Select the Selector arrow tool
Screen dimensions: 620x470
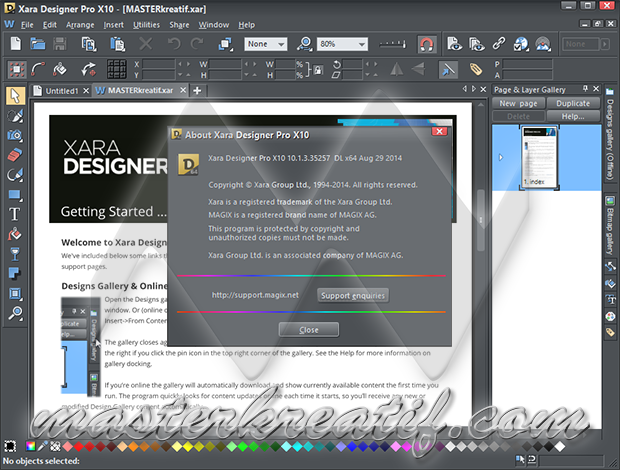click(x=15, y=96)
